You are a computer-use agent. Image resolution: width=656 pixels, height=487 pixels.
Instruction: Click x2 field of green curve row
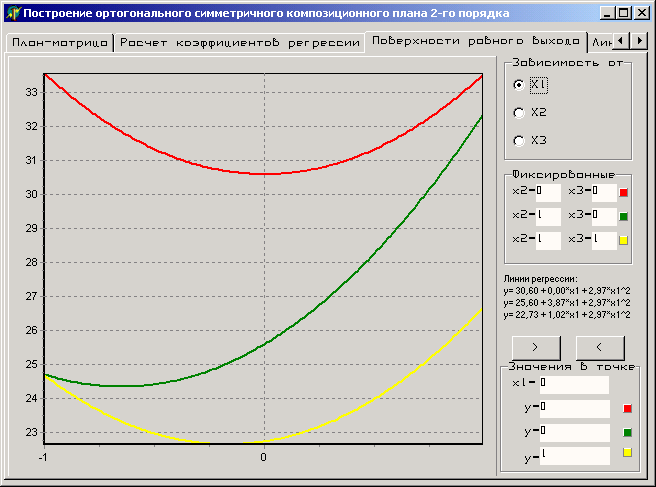[548, 216]
